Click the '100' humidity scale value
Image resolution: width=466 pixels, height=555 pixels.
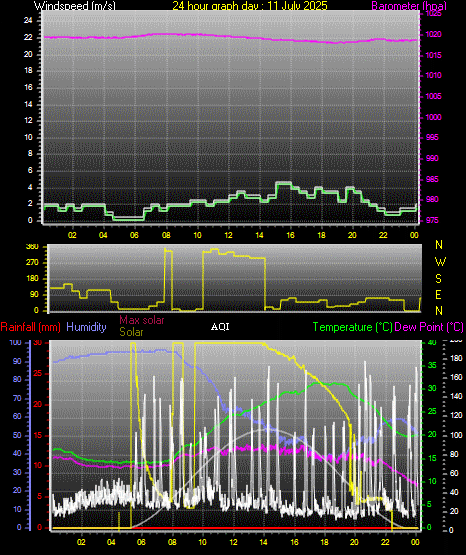click(15, 343)
